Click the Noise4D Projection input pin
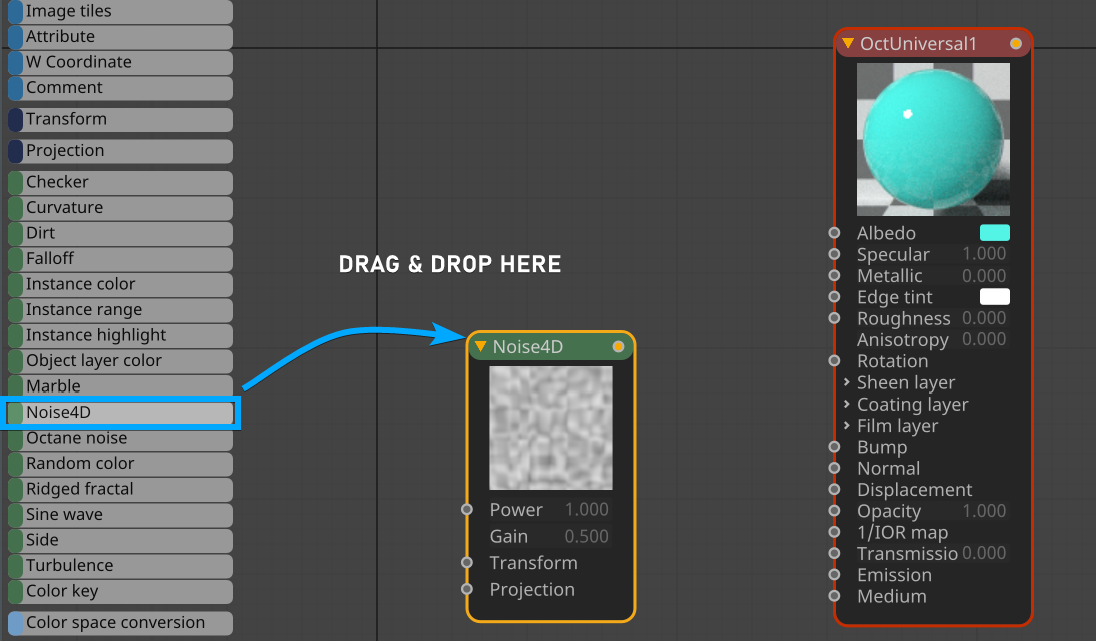 click(467, 589)
